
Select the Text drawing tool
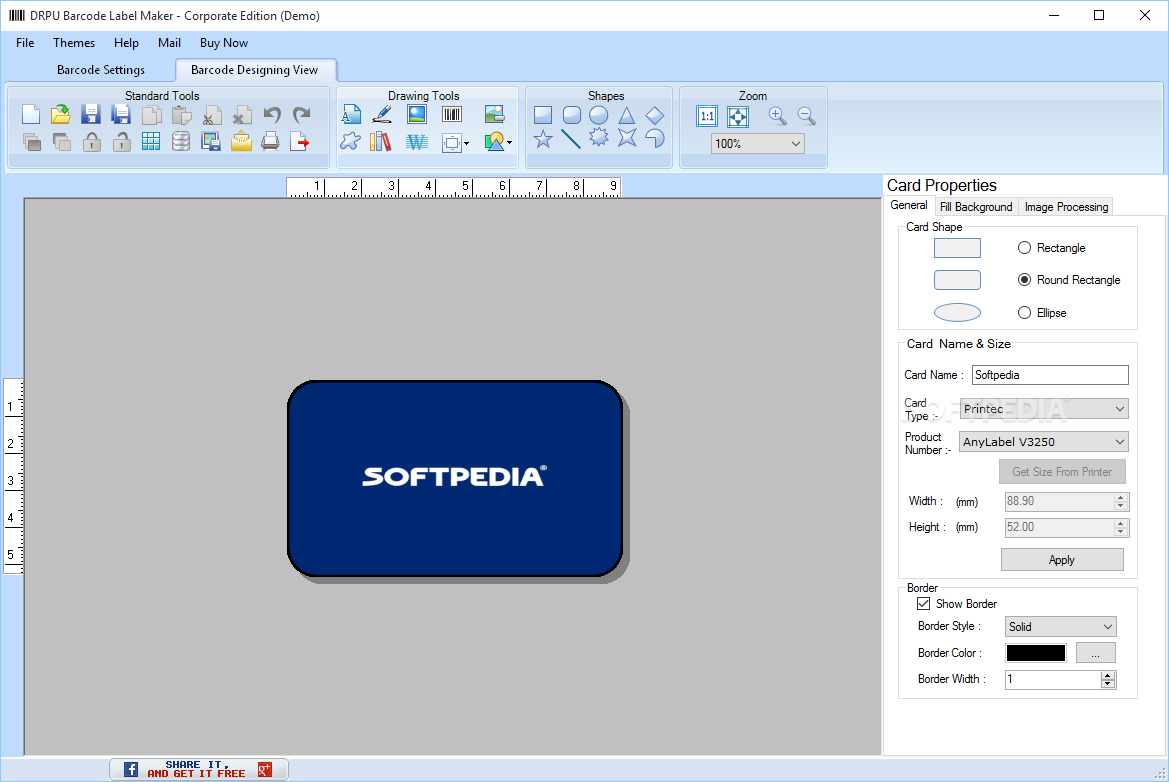pos(351,115)
